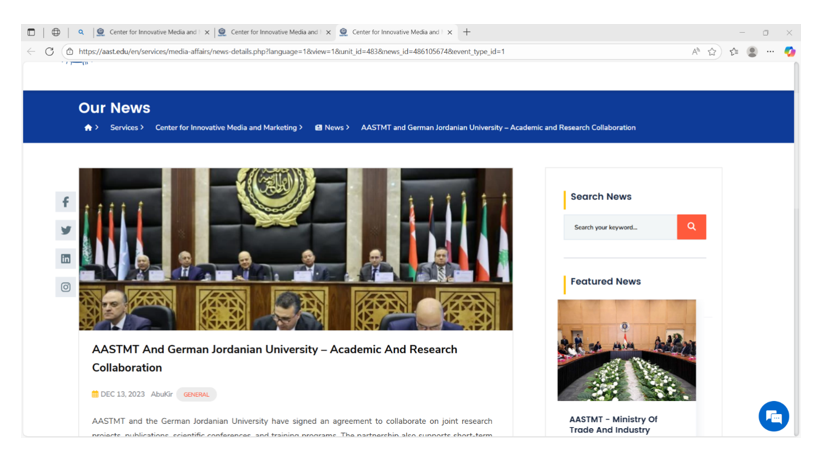825x450 pixels.
Task: Click the orange search news button
Action: (691, 227)
